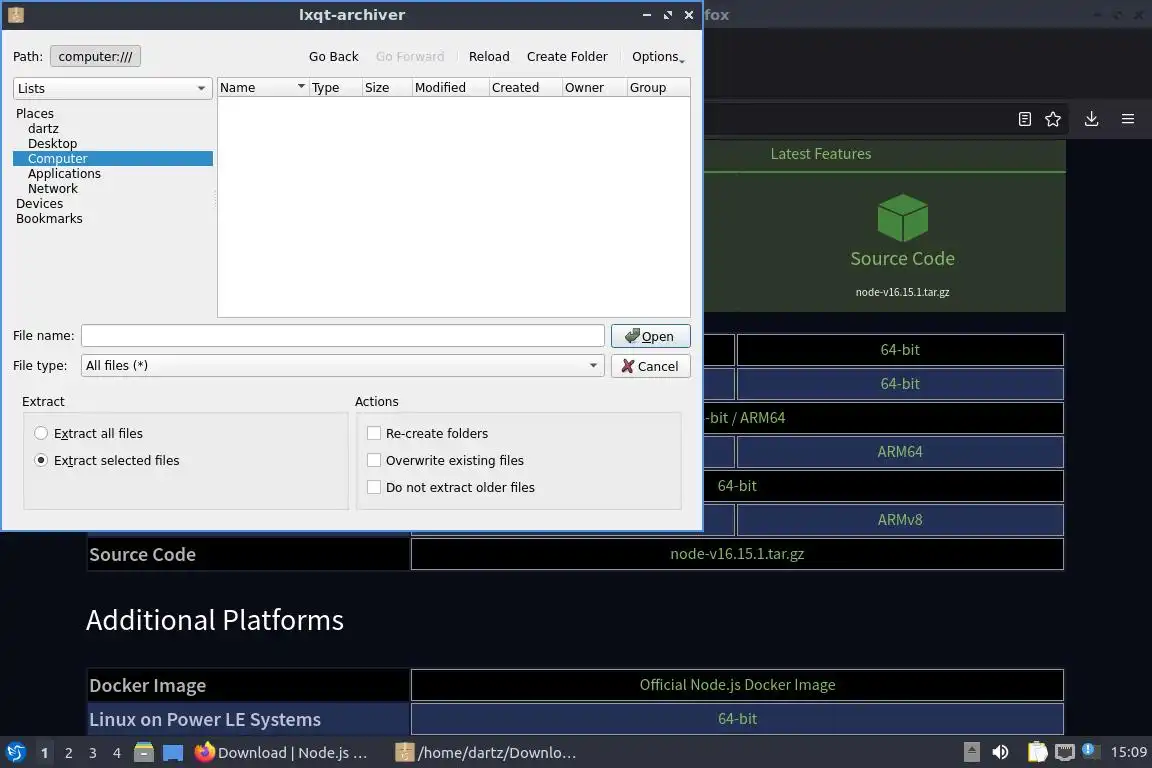The width and height of the screenshot is (1152, 768).
Task: Enable Do not extract older files checkbox
Action: click(374, 487)
